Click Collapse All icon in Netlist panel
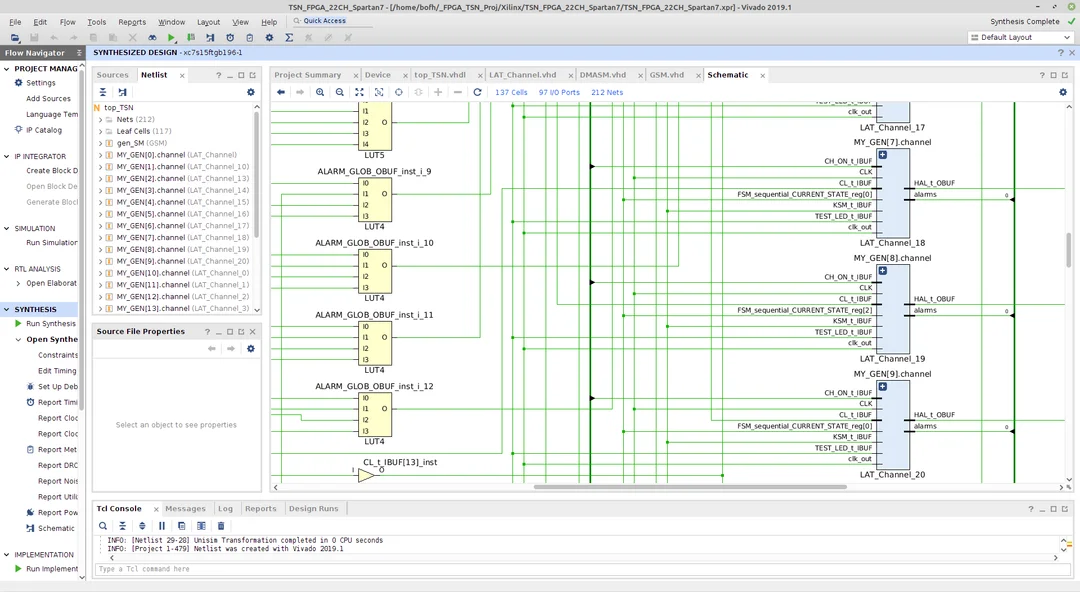 (103, 92)
